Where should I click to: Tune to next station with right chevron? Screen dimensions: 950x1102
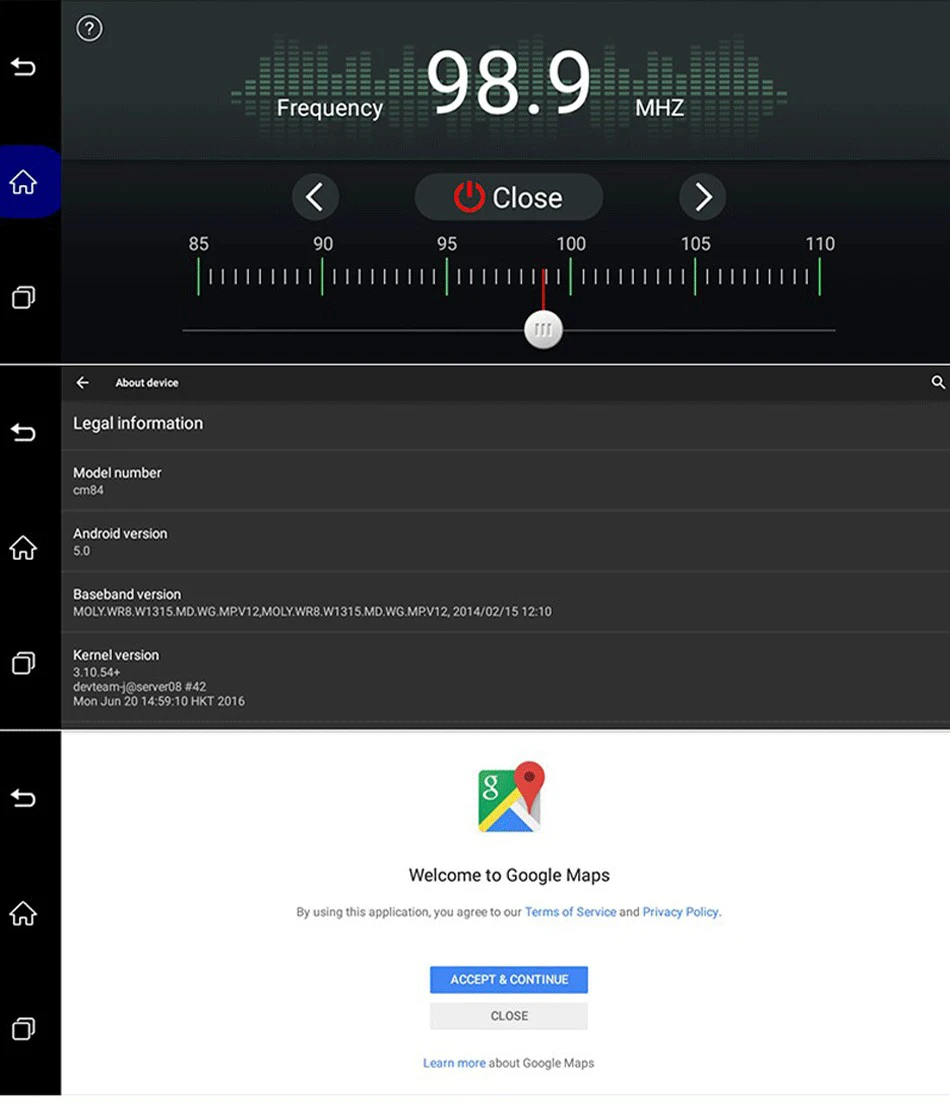pyautogui.click(x=703, y=197)
